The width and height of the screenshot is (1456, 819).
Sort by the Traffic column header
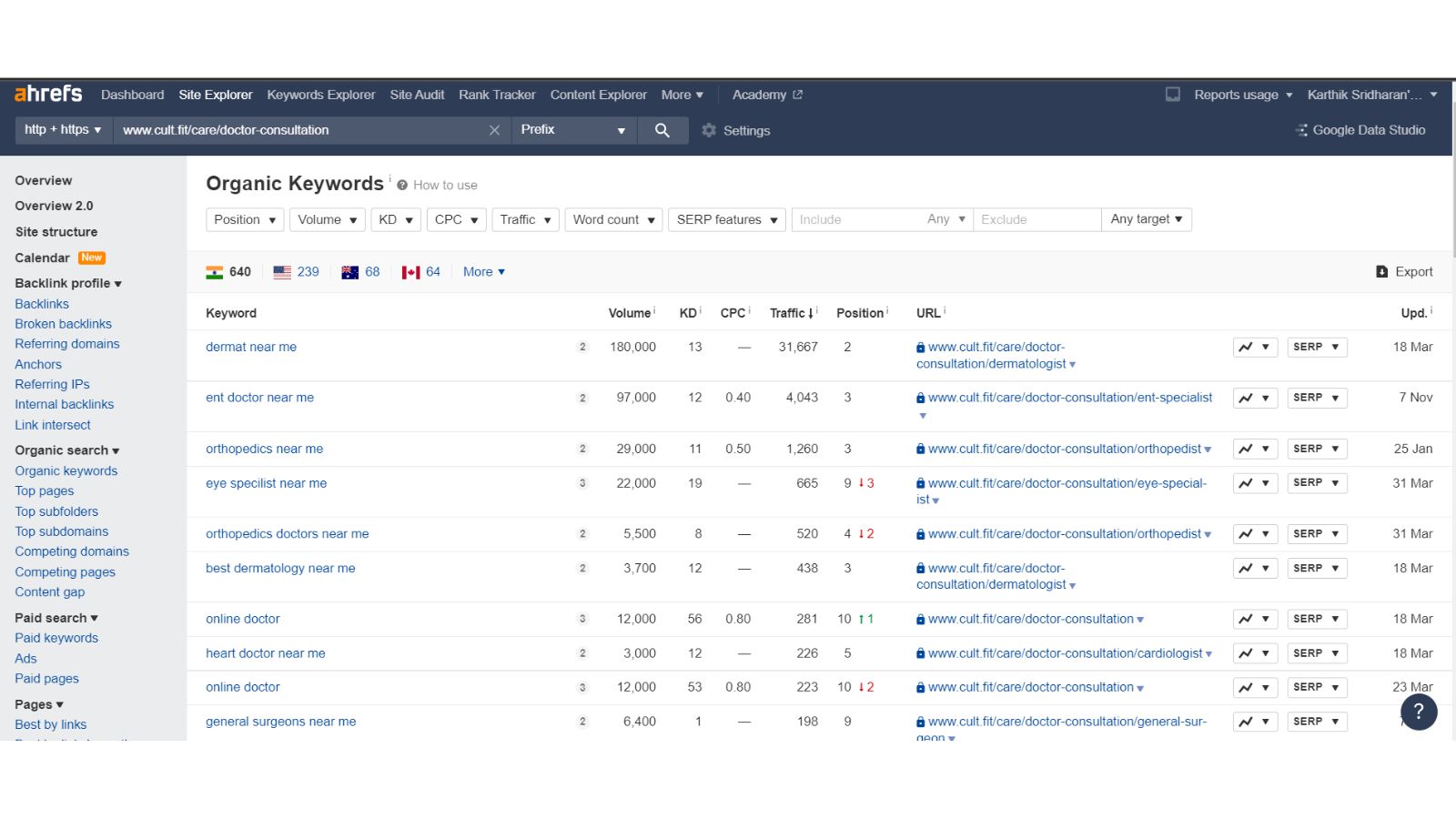point(792,313)
